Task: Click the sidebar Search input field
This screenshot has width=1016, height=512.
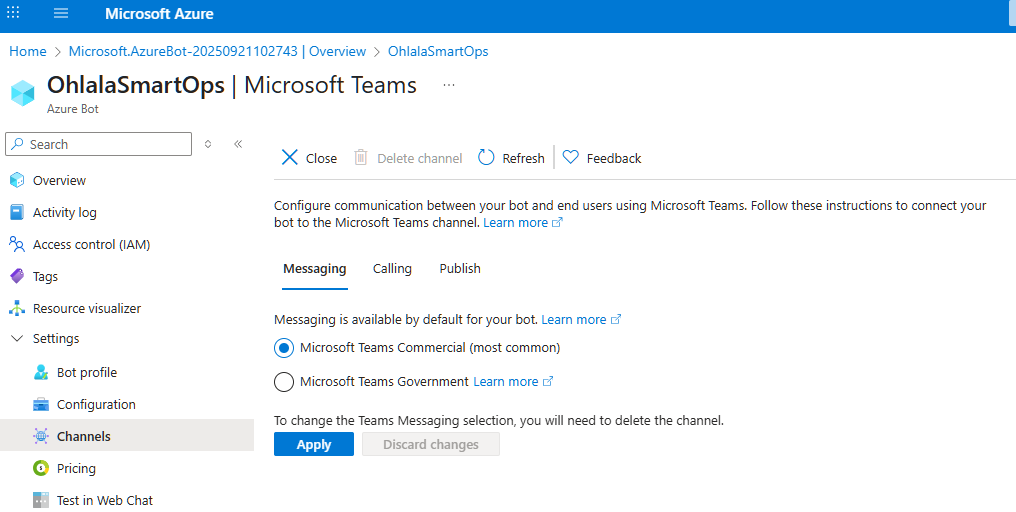Action: pyautogui.click(x=105, y=145)
